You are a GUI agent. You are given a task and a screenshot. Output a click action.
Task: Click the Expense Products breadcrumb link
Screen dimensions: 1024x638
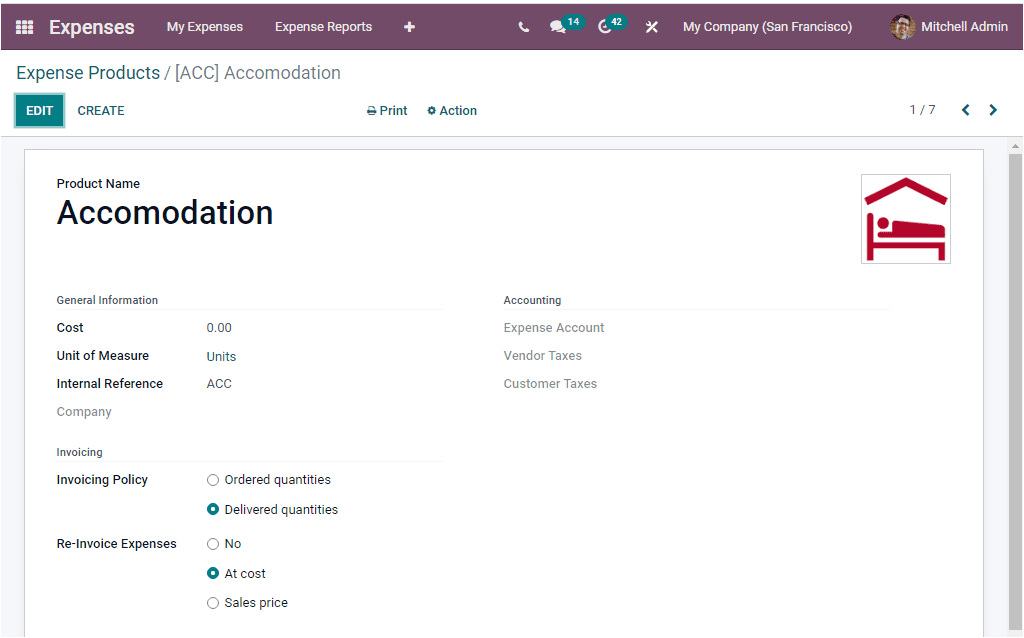tap(86, 72)
